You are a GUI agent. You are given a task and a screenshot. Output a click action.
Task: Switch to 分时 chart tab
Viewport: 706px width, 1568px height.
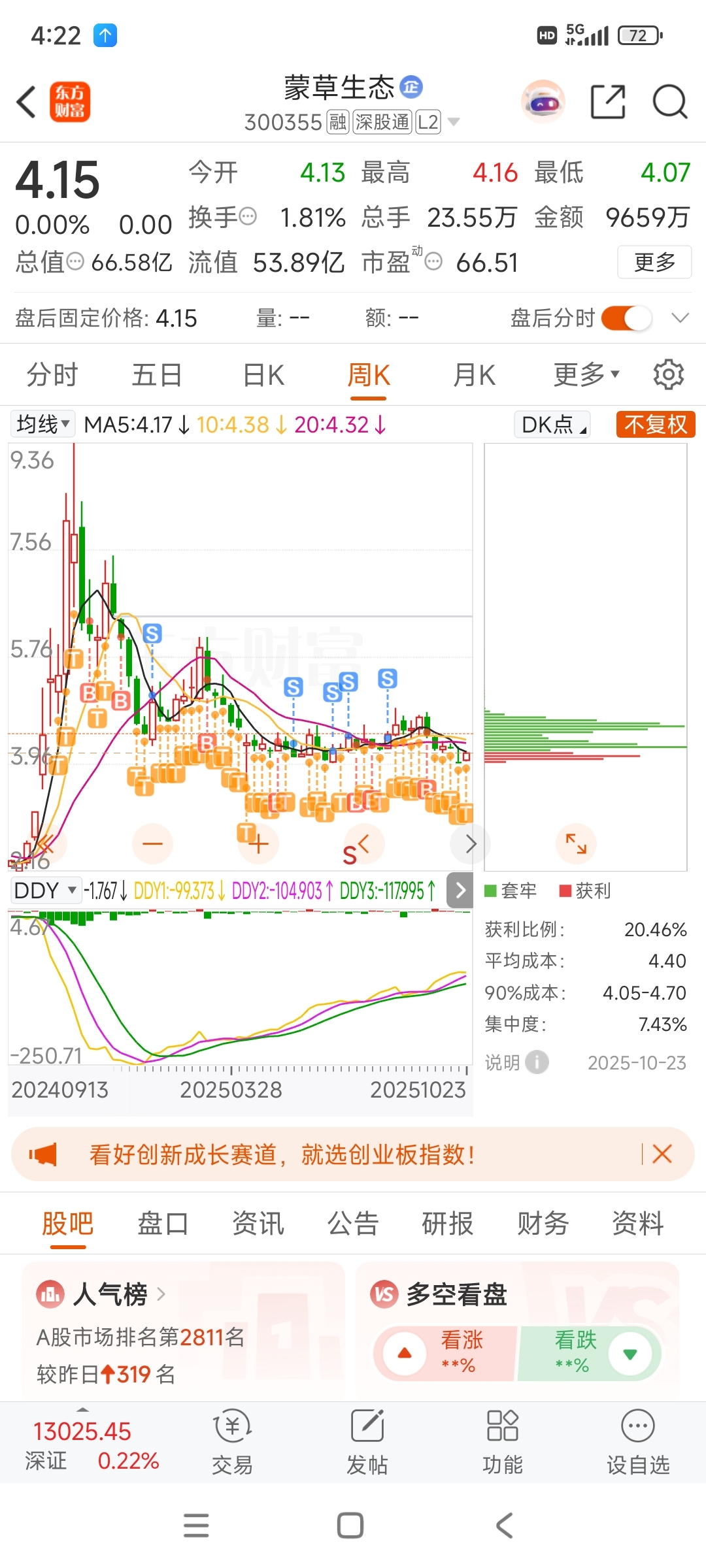pyautogui.click(x=52, y=375)
